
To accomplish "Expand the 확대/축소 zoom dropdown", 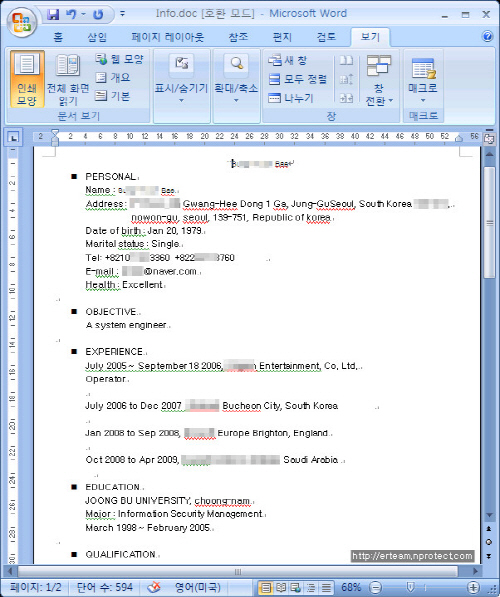I will coord(236,79).
